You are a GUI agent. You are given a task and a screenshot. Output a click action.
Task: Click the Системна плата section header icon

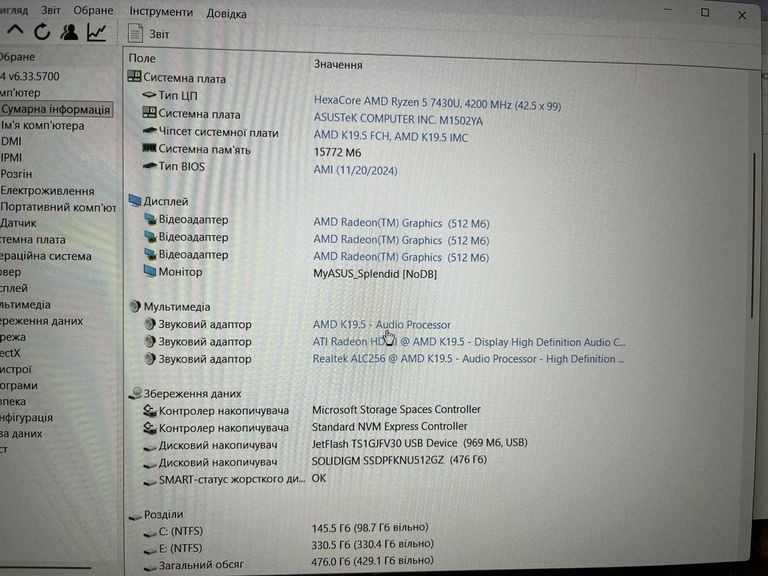point(134,76)
